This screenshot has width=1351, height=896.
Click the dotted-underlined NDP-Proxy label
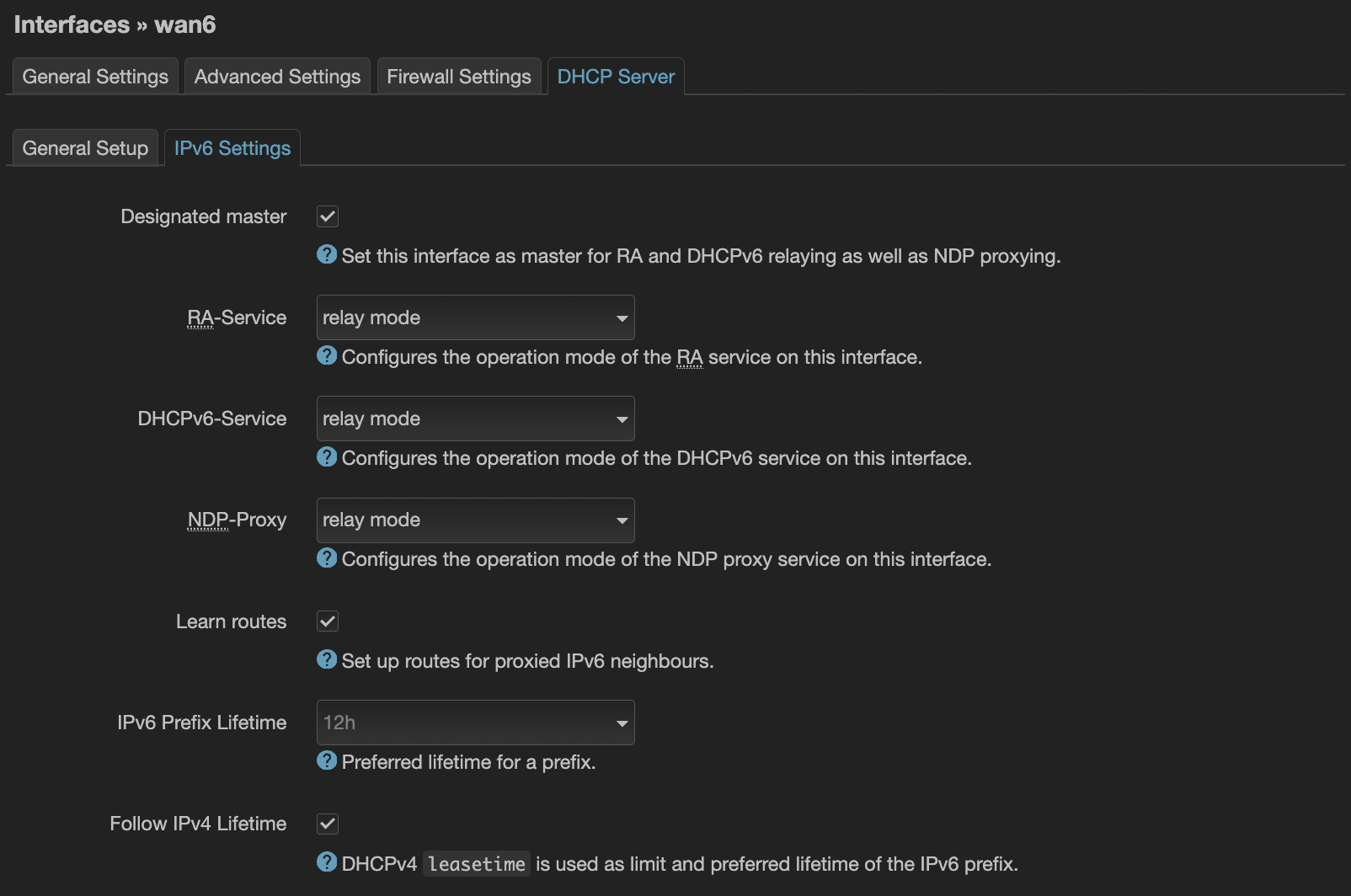[238, 520]
